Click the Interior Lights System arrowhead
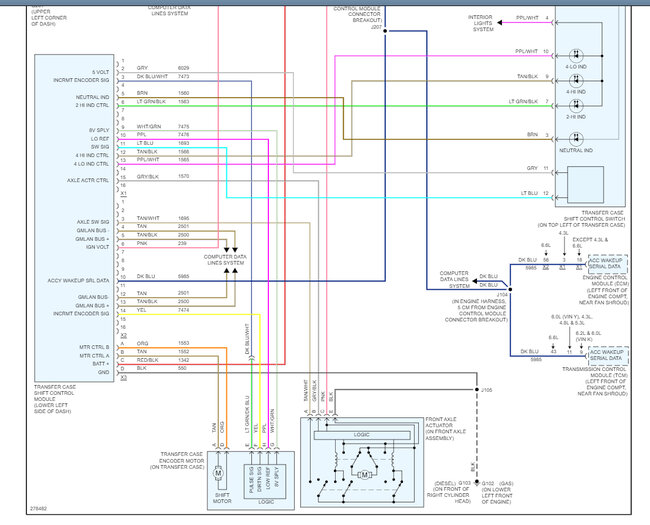 pos(500,23)
